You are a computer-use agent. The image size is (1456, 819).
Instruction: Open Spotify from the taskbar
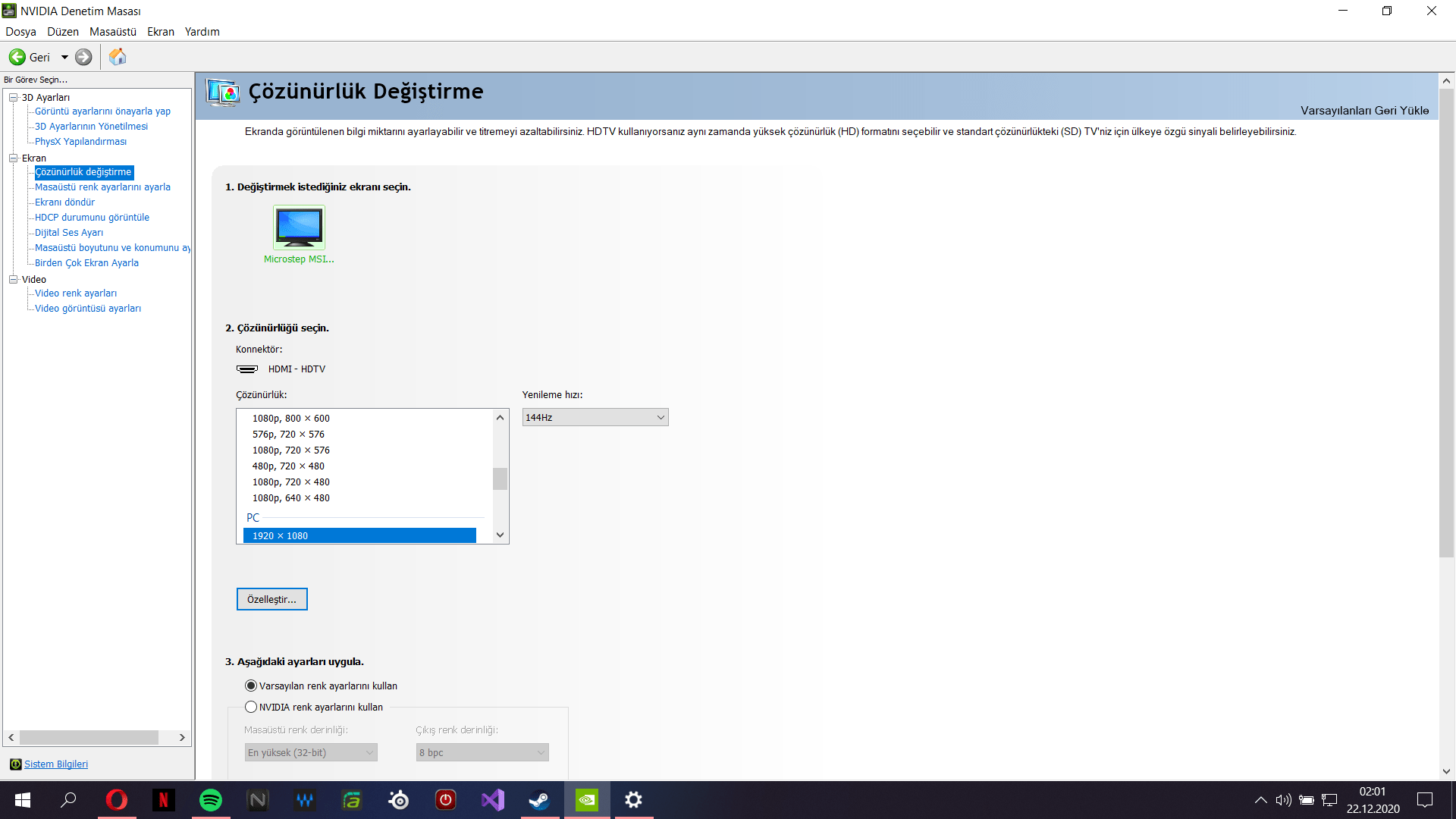tap(211, 800)
